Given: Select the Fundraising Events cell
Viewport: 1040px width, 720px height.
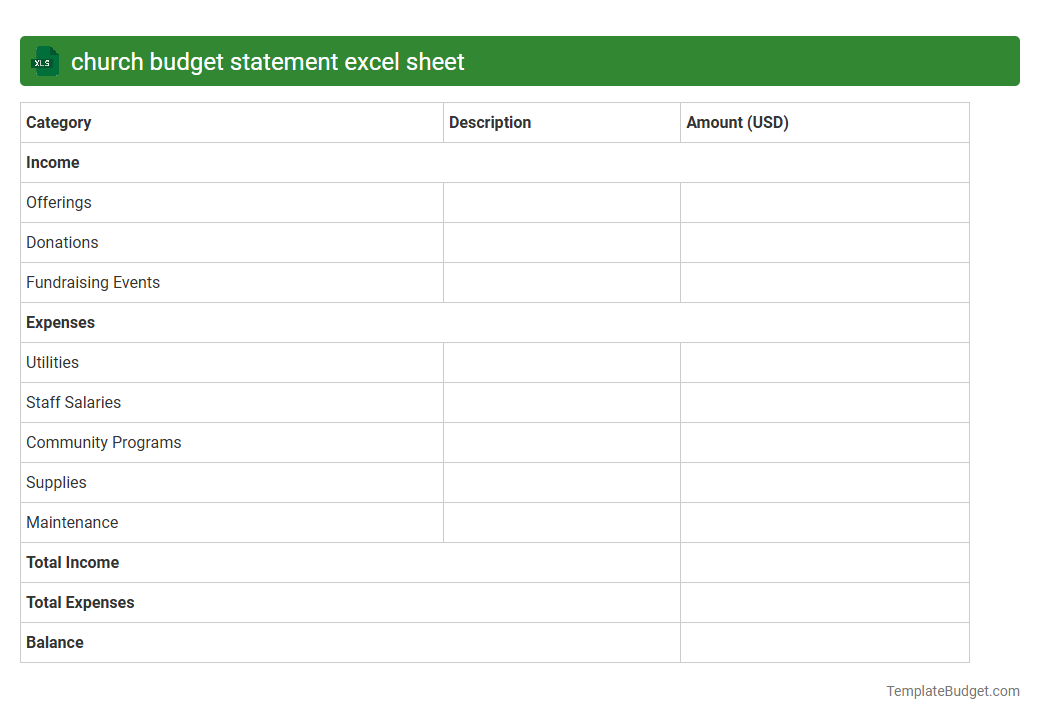Looking at the screenshot, I should pos(93,282).
